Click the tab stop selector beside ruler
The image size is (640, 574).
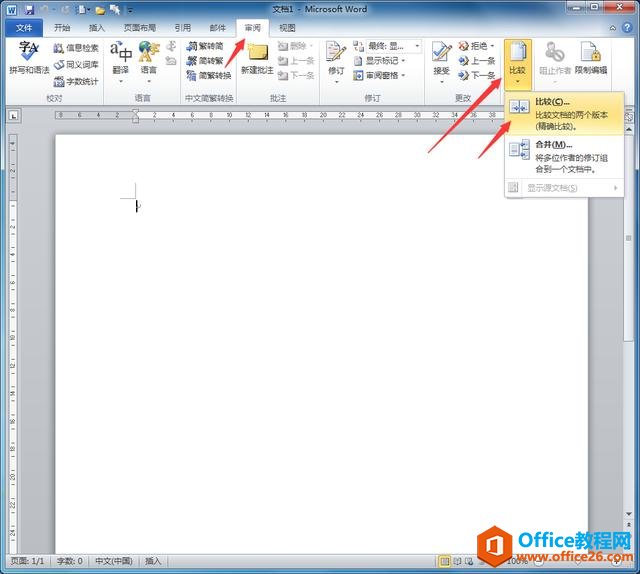click(13, 116)
